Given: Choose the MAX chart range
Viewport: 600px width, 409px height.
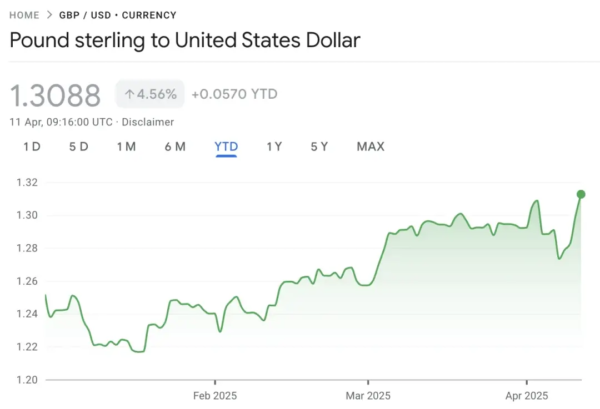Looking at the screenshot, I should (370, 147).
